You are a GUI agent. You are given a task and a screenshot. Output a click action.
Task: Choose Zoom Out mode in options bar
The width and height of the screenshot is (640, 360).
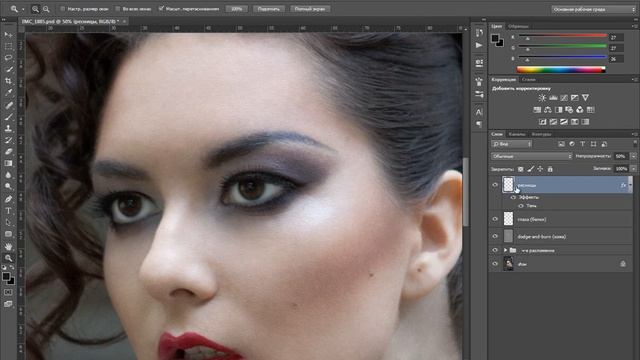46,9
